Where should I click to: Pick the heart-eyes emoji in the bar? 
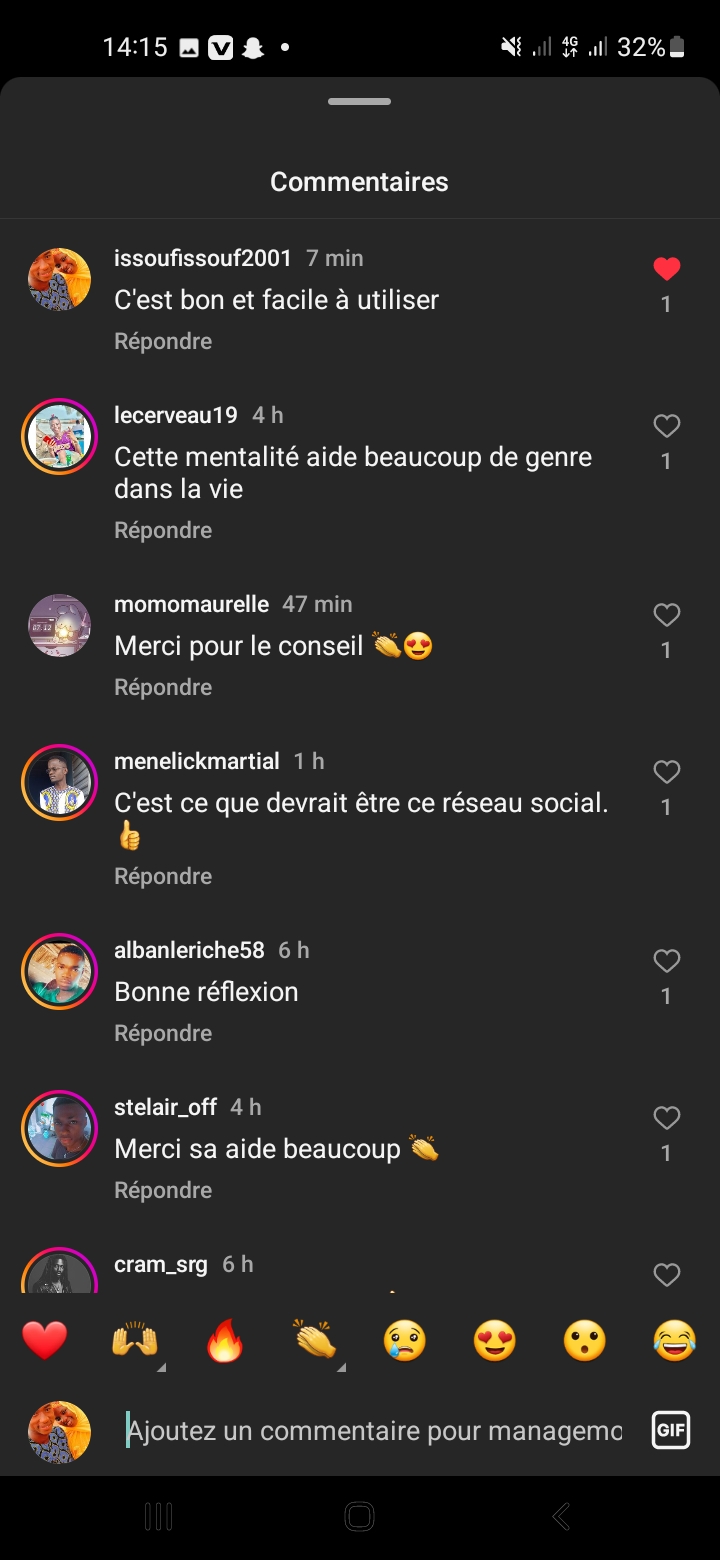tap(495, 1340)
